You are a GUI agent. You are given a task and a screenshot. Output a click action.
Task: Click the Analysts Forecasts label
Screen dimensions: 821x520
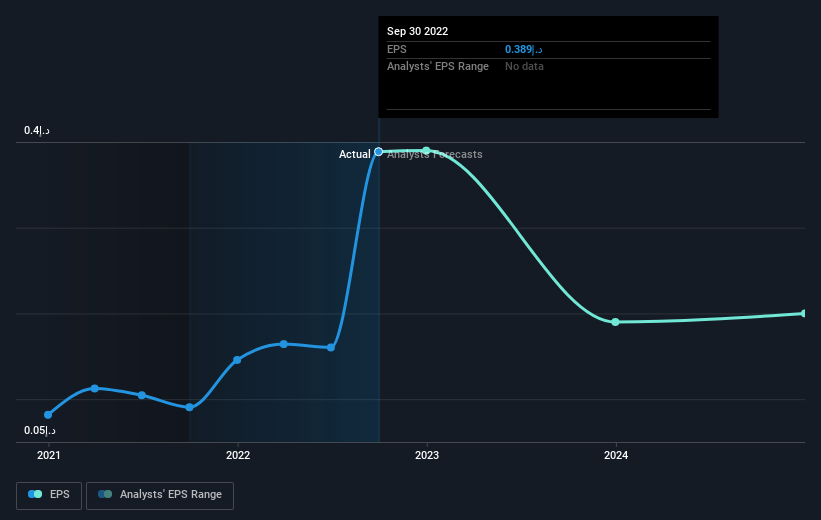[435, 154]
